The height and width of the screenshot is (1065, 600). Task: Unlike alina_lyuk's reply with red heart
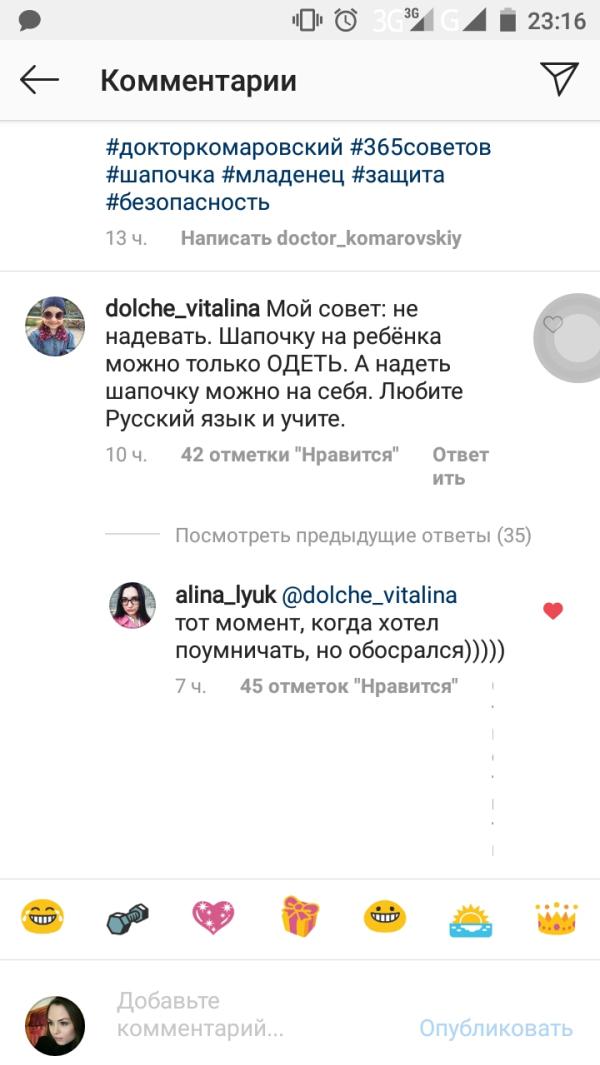pos(553,611)
